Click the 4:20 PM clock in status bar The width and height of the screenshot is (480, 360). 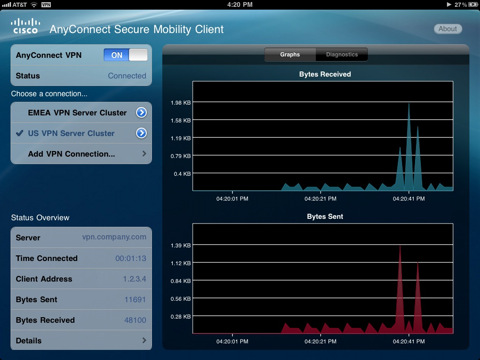pyautogui.click(x=240, y=5)
